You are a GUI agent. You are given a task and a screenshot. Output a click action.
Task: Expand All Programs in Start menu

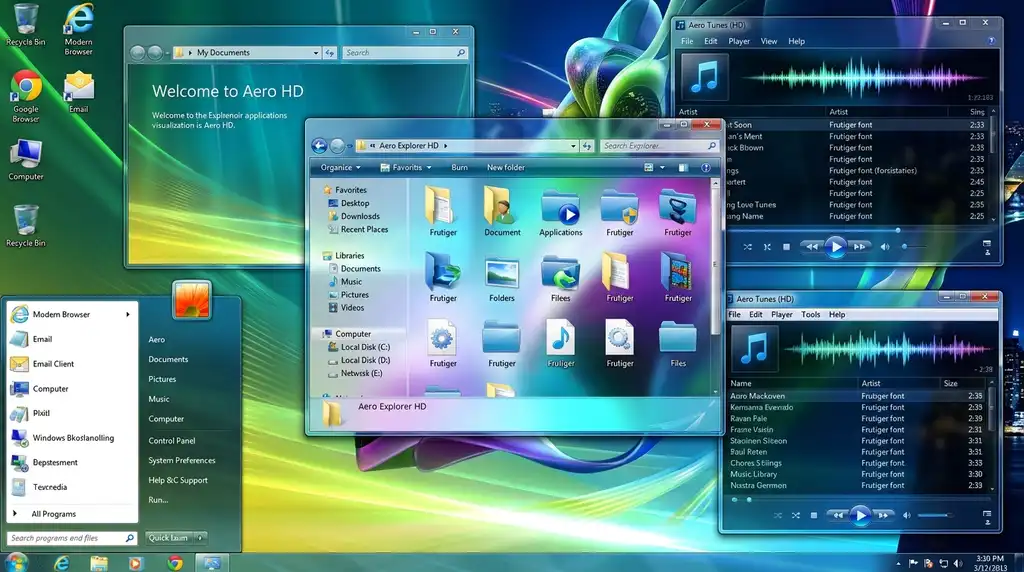[x=54, y=514]
